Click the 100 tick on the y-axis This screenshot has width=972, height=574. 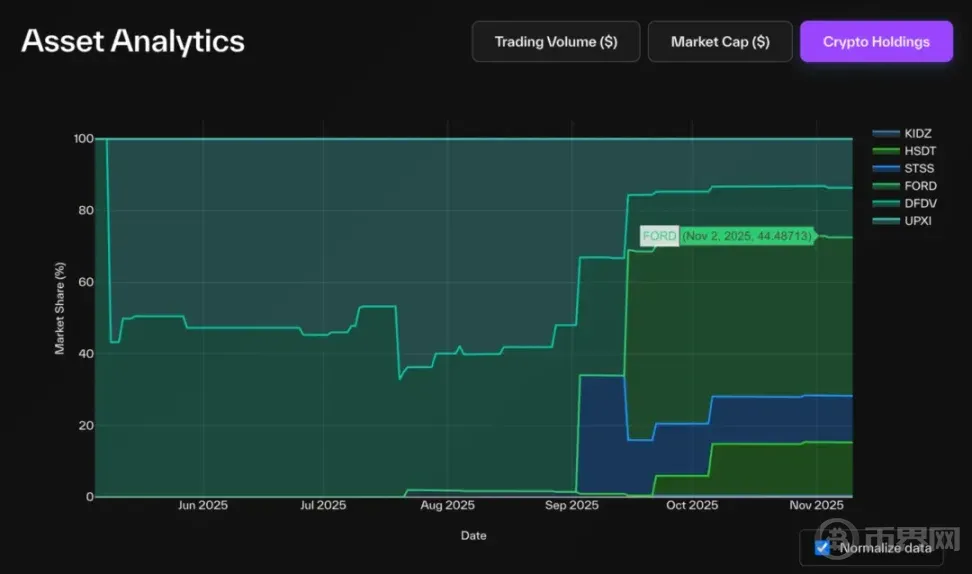pyautogui.click(x=84, y=139)
